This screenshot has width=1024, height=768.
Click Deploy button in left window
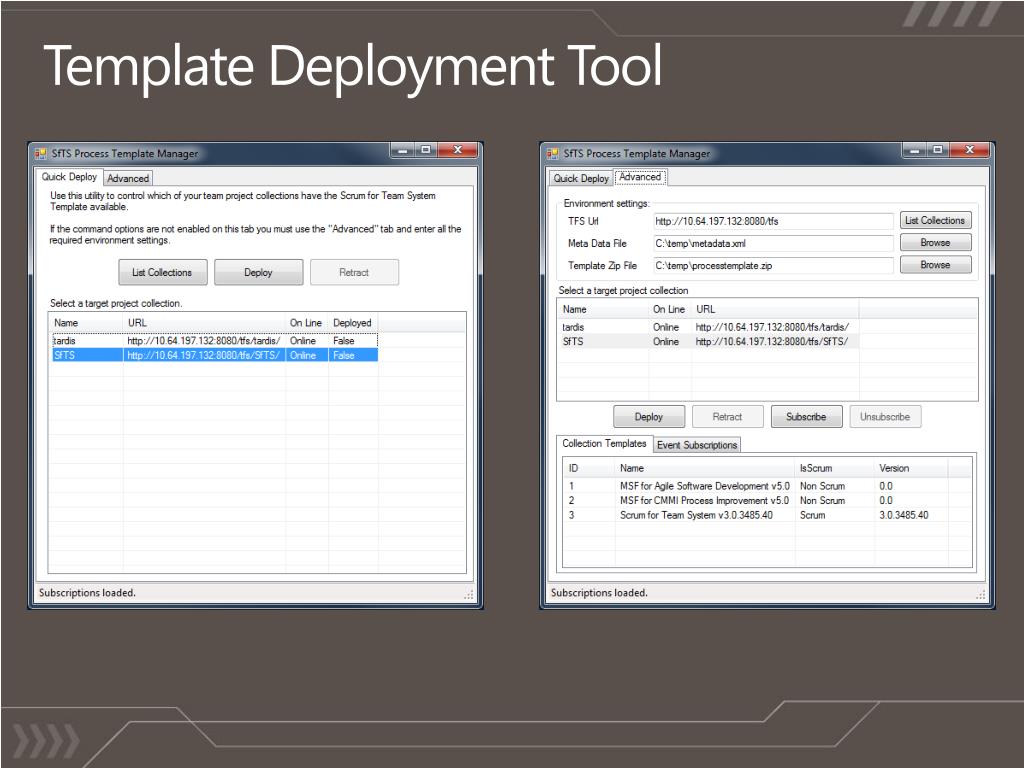tap(258, 272)
